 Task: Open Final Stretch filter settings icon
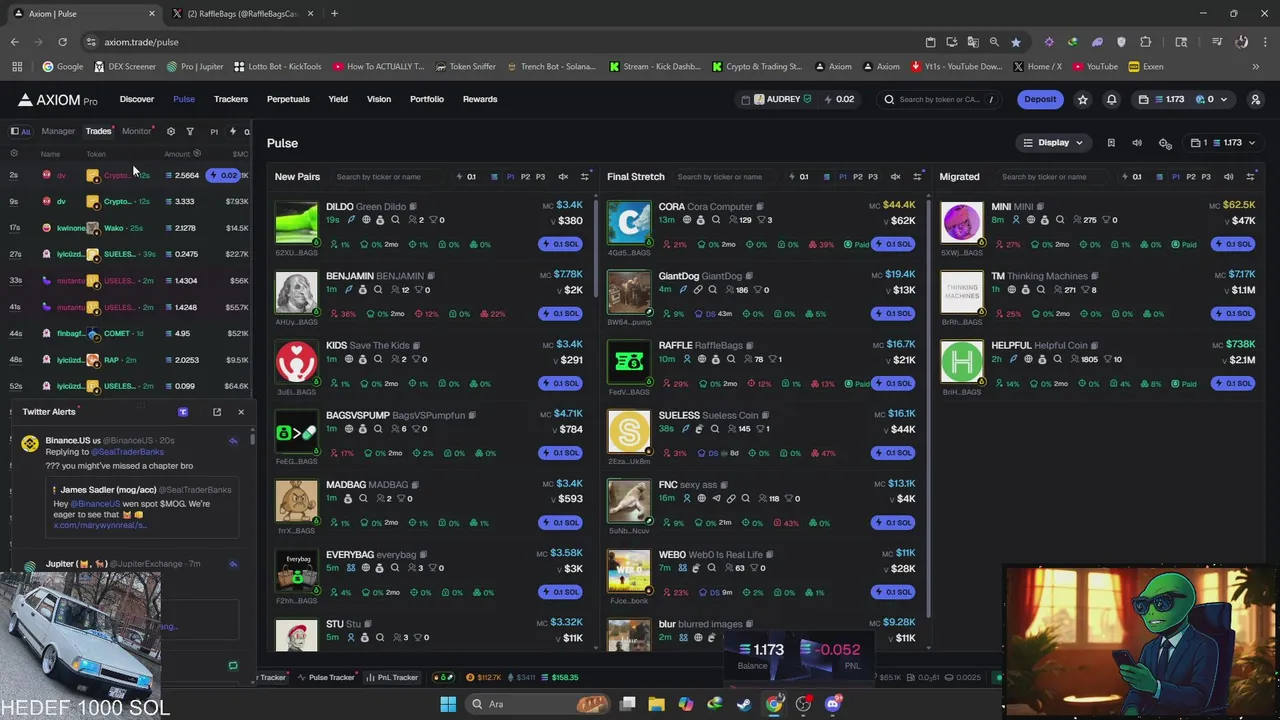point(918,177)
